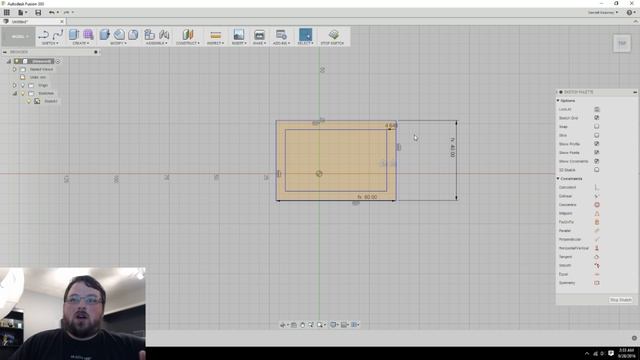Screen dimensions: 640x360
Task: Click the Construct plane icon
Action: click(188, 35)
